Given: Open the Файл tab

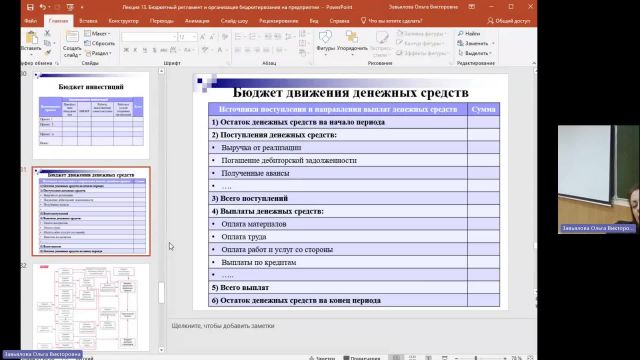Looking at the screenshot, I should 31,21.
